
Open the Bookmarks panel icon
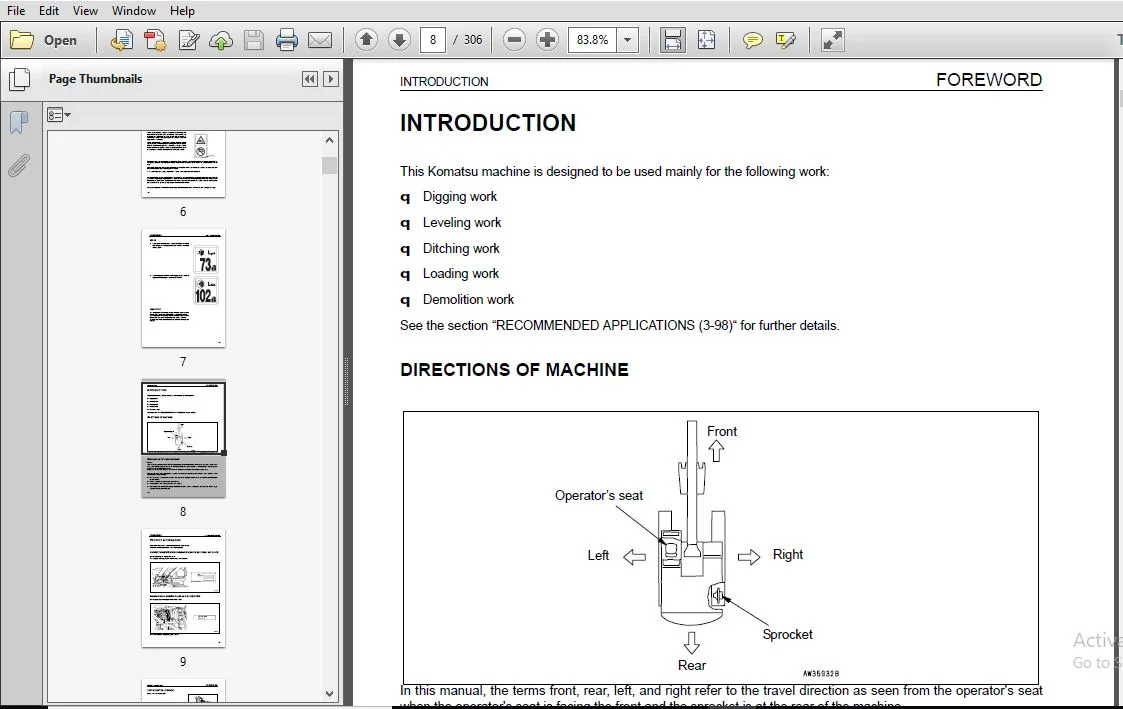[19, 122]
